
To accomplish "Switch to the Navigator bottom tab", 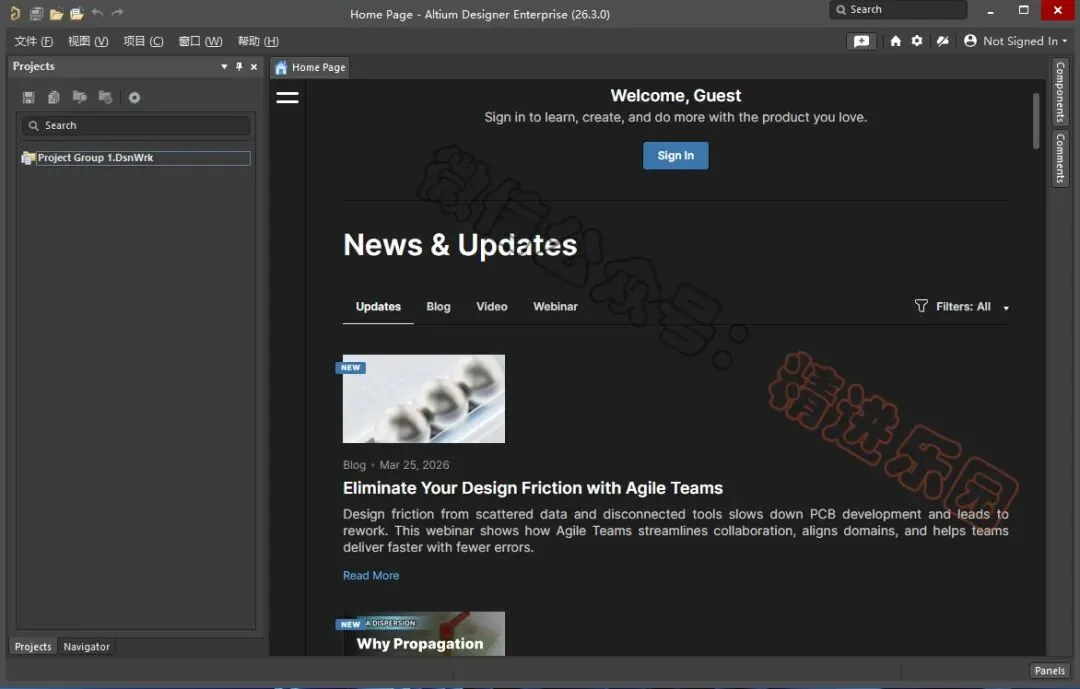I will click(x=87, y=646).
